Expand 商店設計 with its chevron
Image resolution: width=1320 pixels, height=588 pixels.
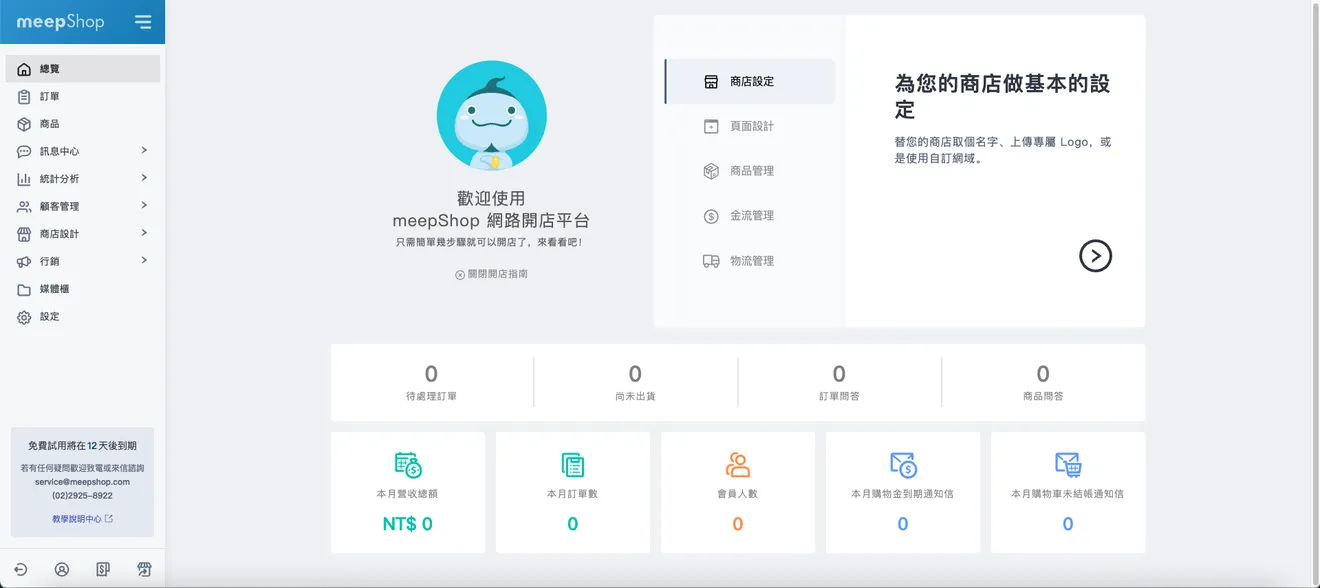pyautogui.click(x=144, y=233)
